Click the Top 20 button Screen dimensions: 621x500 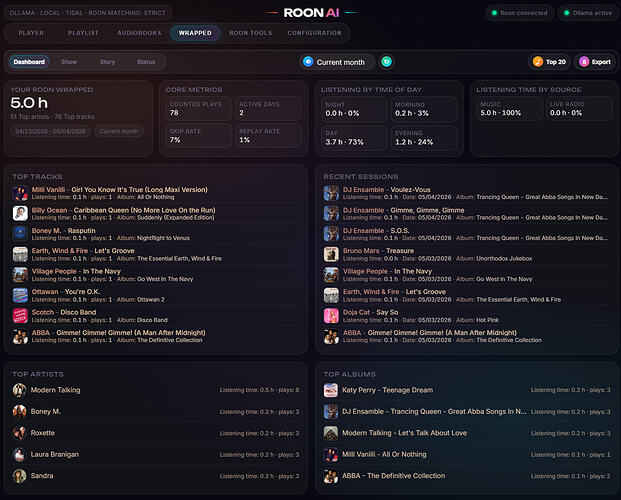(x=549, y=62)
